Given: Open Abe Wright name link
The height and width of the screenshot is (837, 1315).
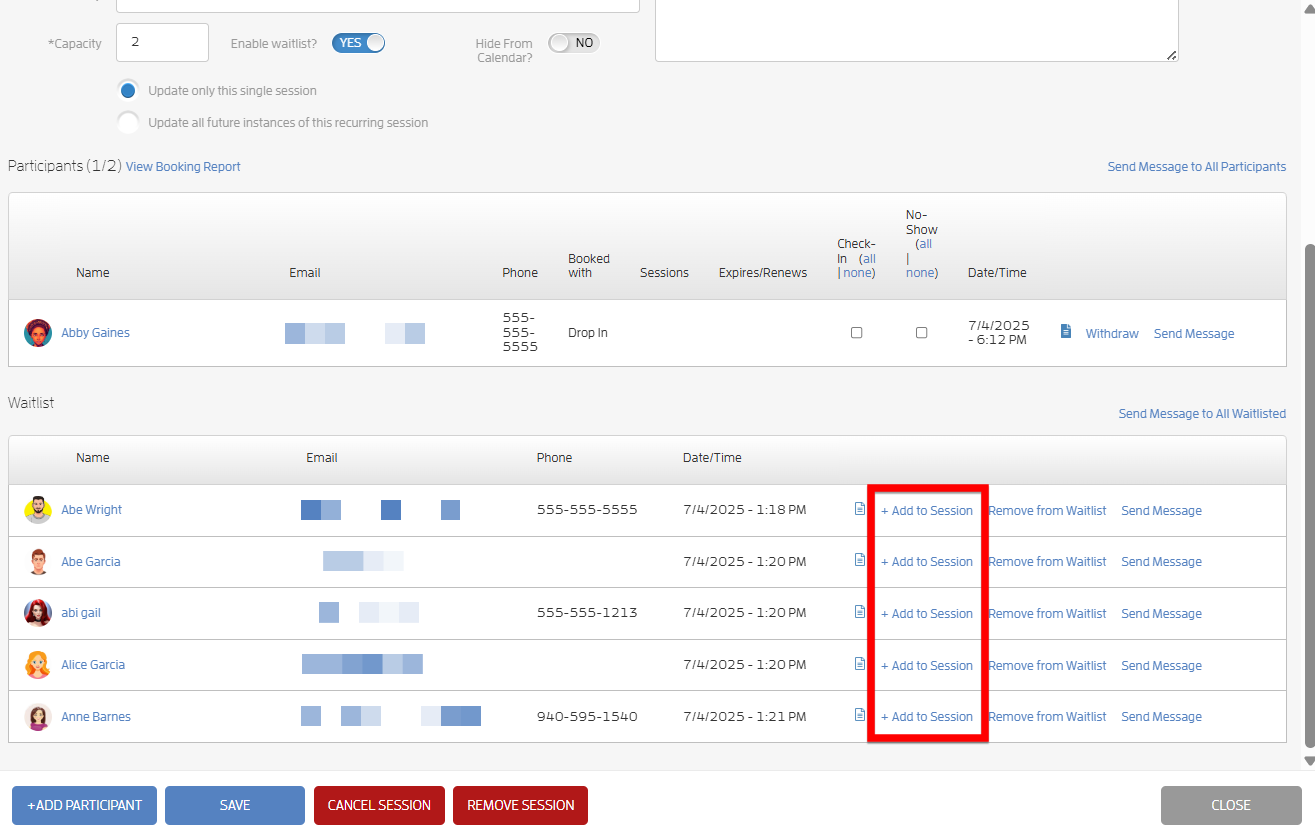Looking at the screenshot, I should coord(91,510).
